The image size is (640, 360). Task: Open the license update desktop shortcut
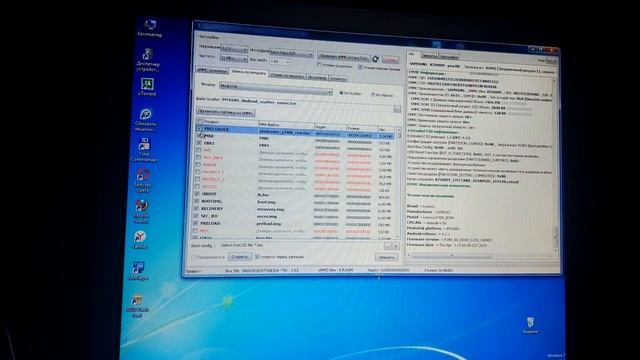coord(145,120)
